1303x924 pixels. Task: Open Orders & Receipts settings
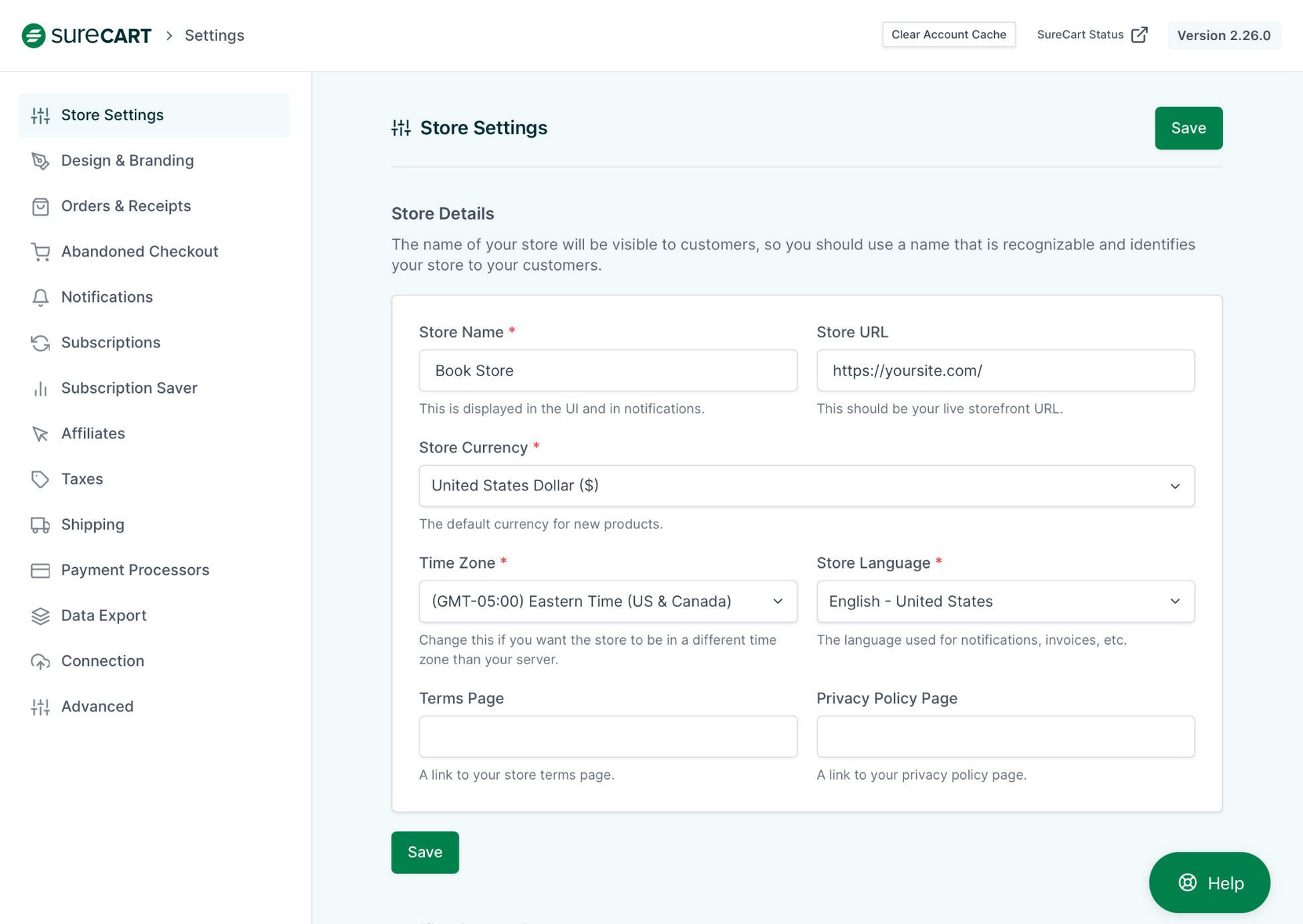point(154,206)
